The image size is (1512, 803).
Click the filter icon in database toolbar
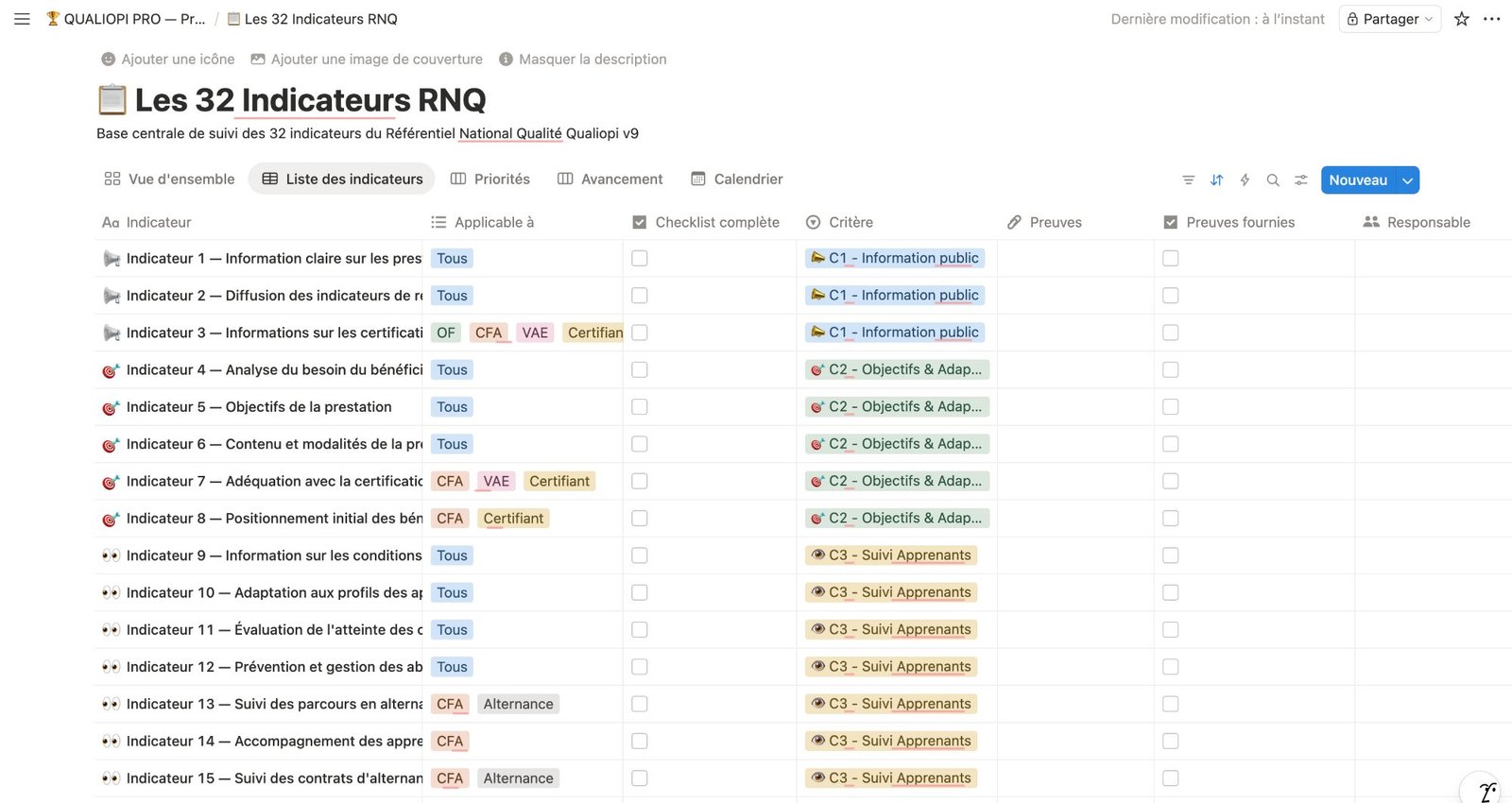coord(1189,180)
